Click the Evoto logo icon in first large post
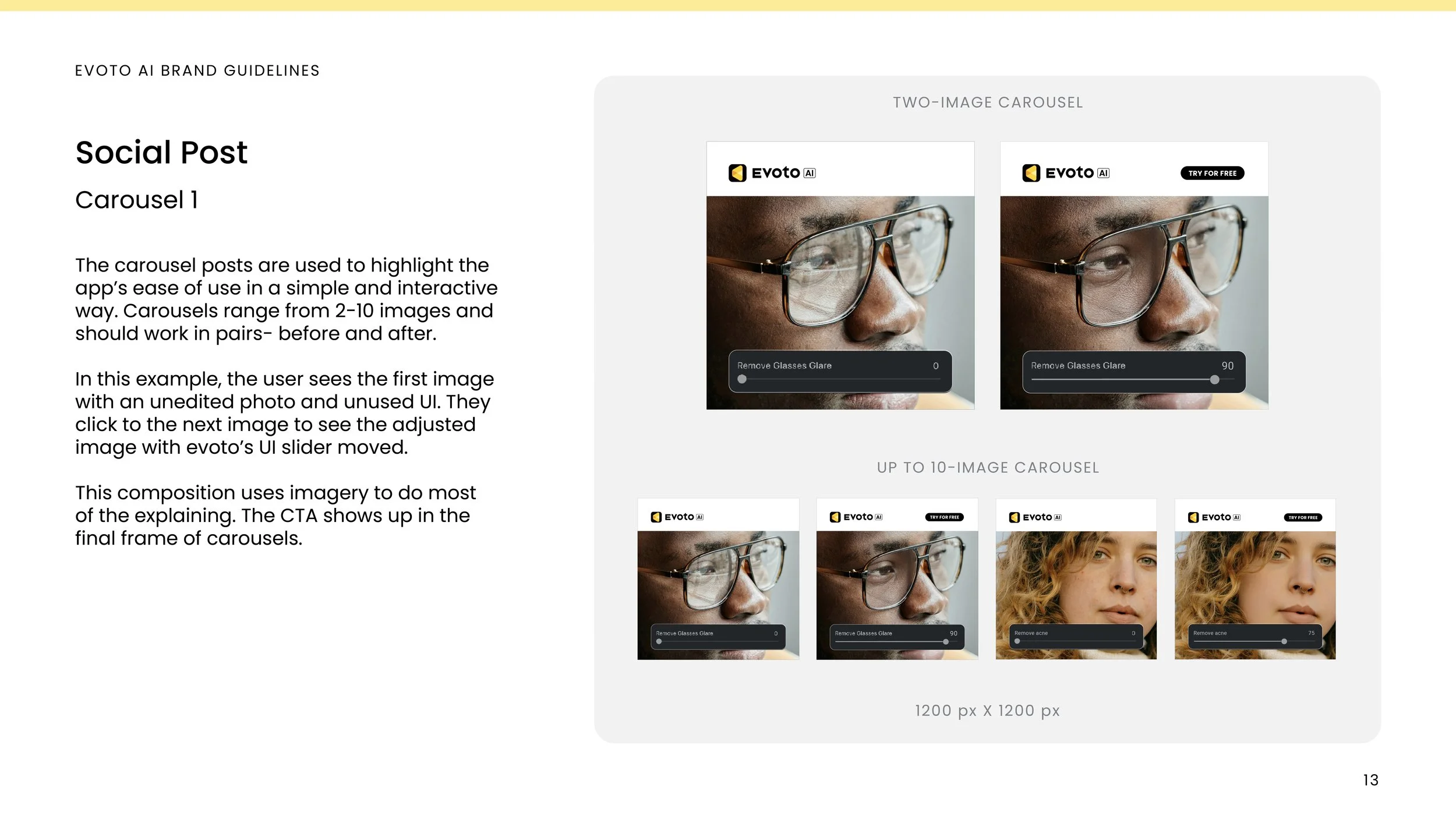The image size is (1456, 819). click(737, 173)
